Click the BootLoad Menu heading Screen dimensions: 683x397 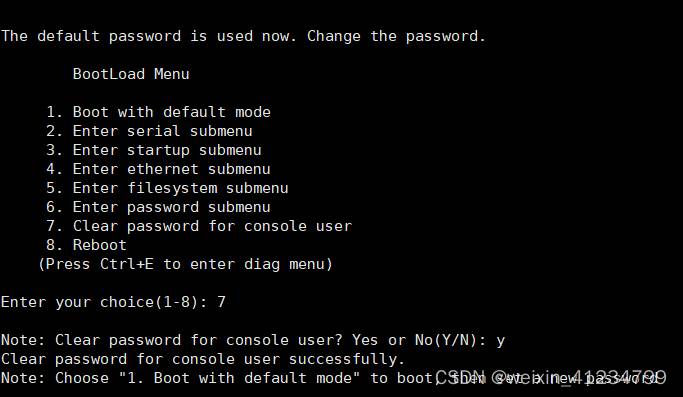[x=131, y=74]
